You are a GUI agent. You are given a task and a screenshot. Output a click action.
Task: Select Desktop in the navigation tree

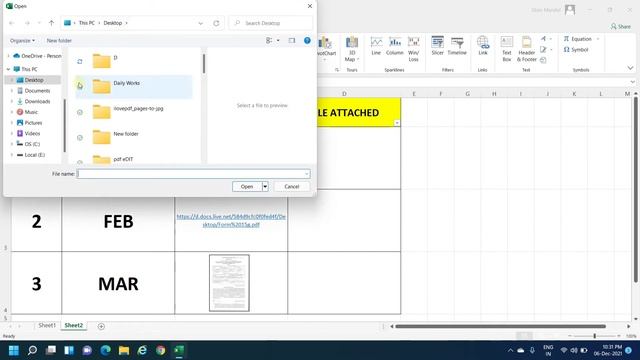click(33, 80)
